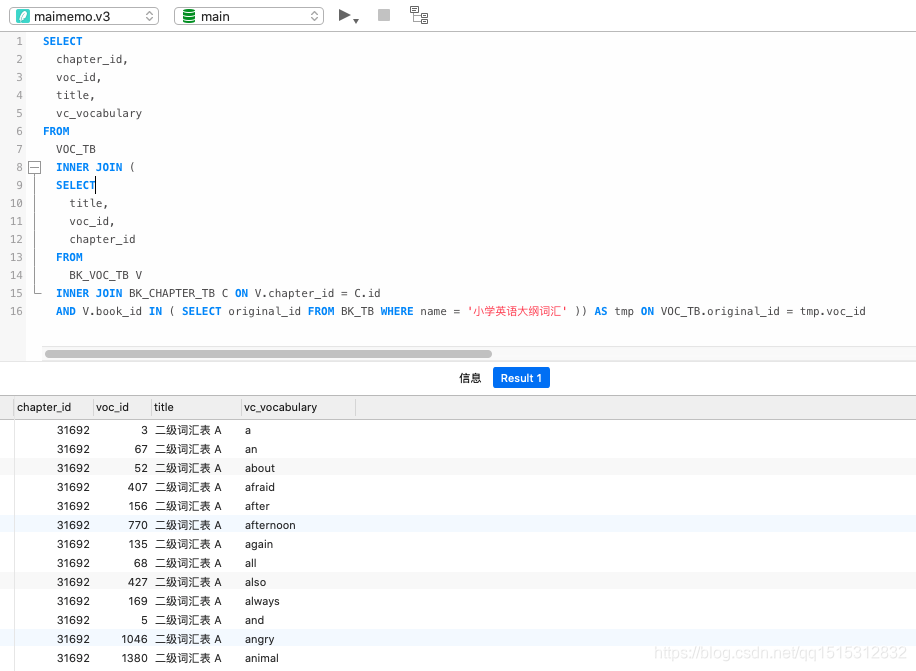This screenshot has width=916, height=671.
Task: Click INNER JOIN keyword on line 8
Action: pyautogui.click(x=89, y=168)
